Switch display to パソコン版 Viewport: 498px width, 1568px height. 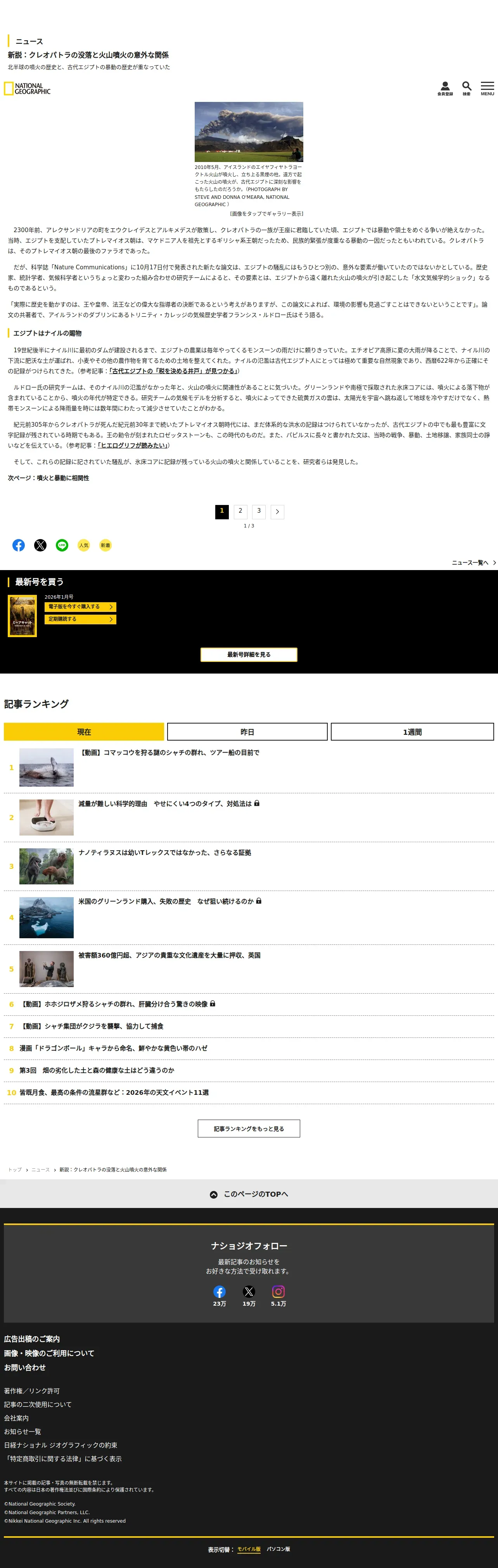tap(278, 1549)
